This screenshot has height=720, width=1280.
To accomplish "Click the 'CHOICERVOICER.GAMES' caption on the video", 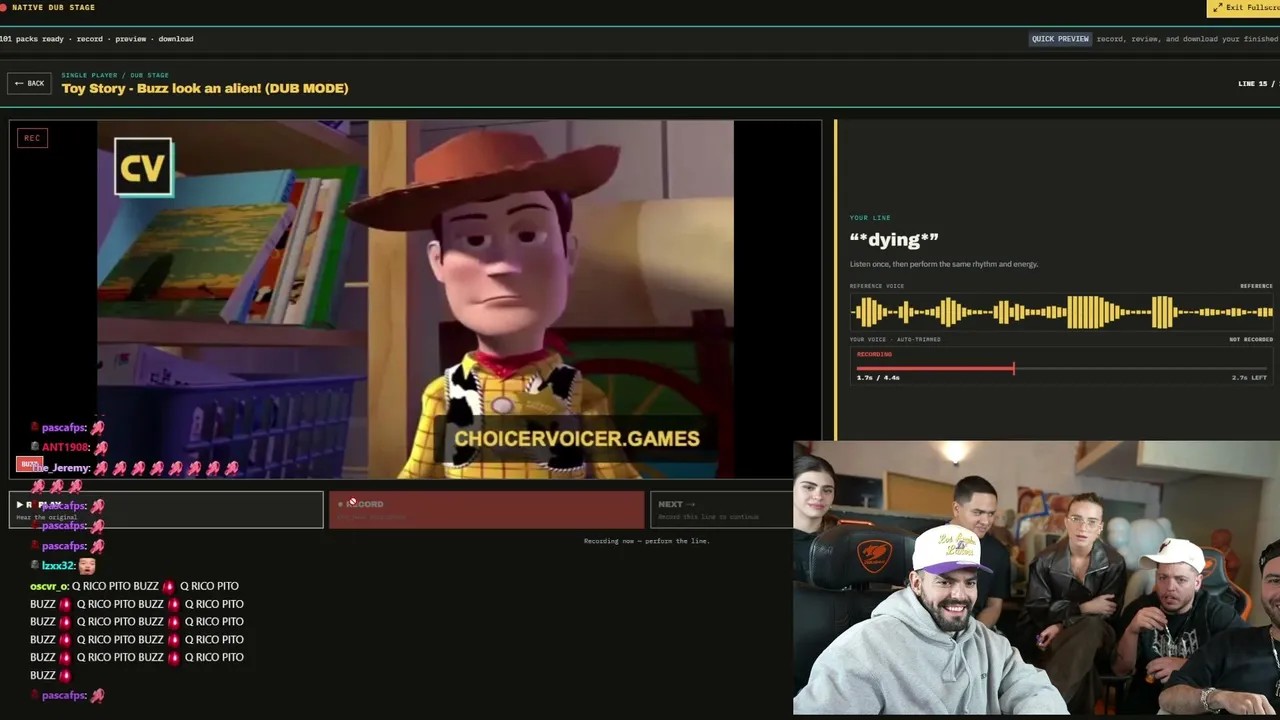I will tap(577, 438).
